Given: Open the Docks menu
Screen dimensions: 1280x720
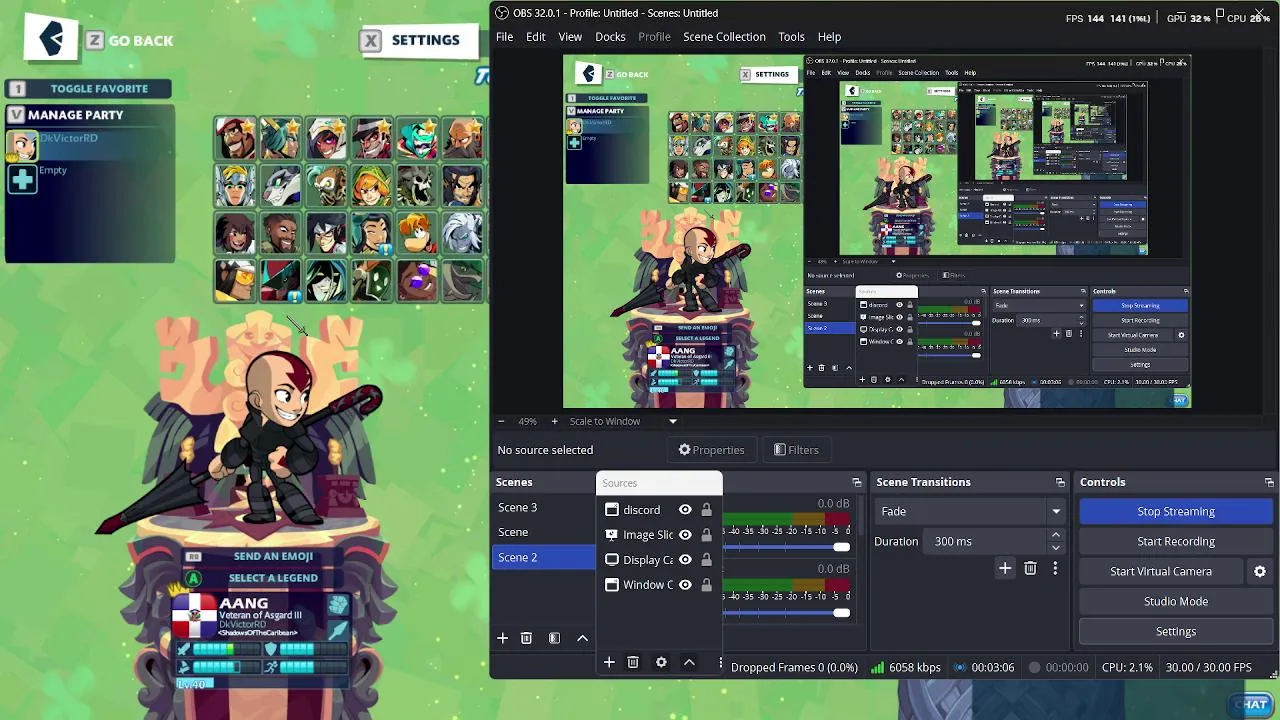Looking at the screenshot, I should click(610, 37).
